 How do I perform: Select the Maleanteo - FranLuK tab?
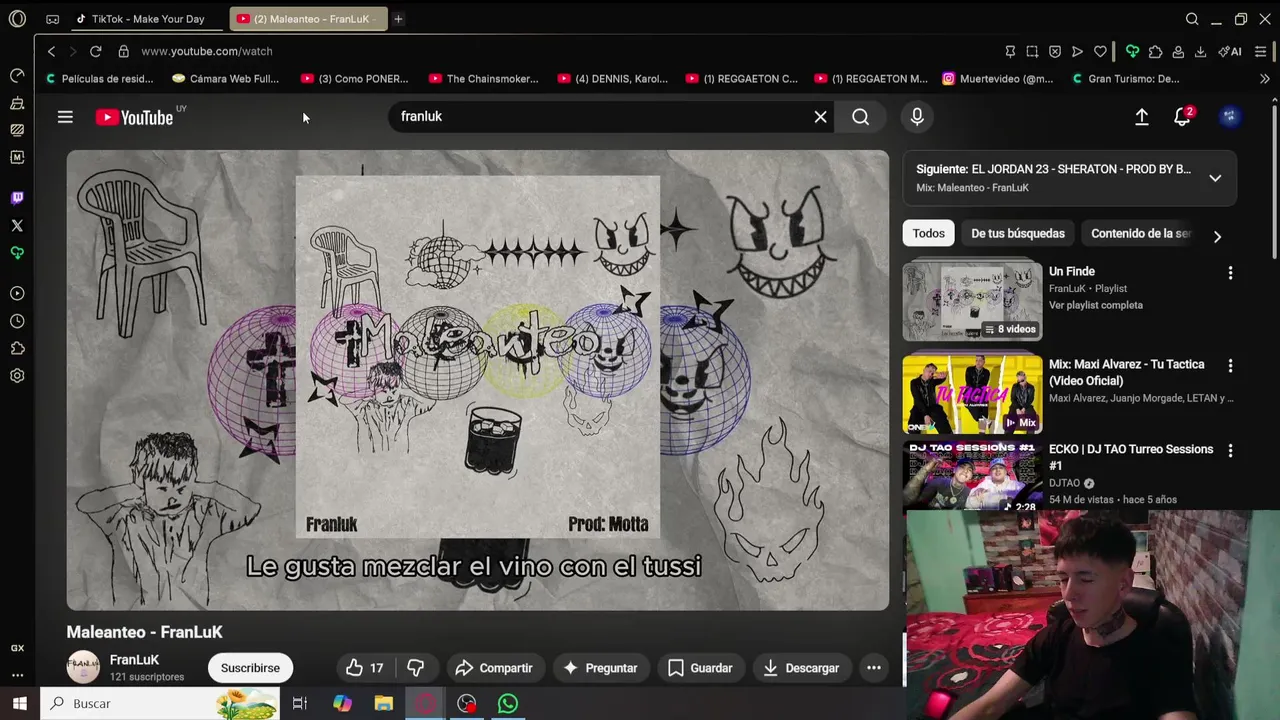click(x=308, y=19)
